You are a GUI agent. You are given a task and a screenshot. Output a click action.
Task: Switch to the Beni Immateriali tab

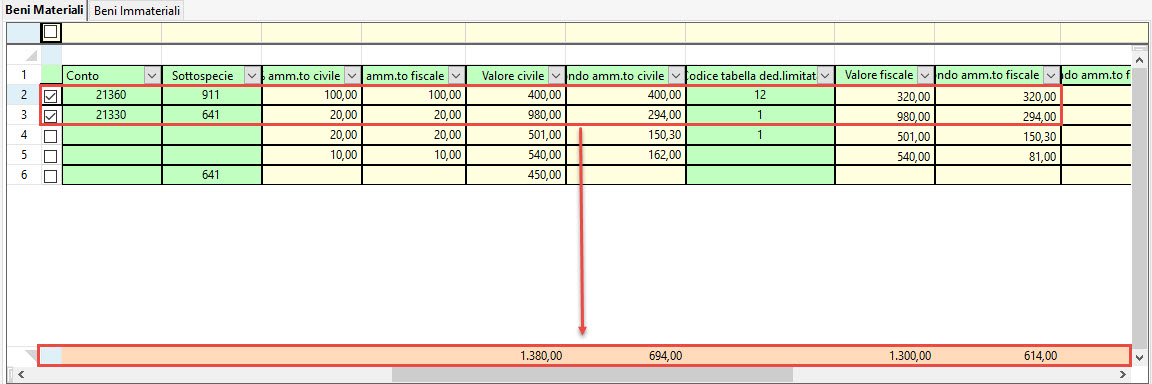pyautogui.click(x=137, y=10)
